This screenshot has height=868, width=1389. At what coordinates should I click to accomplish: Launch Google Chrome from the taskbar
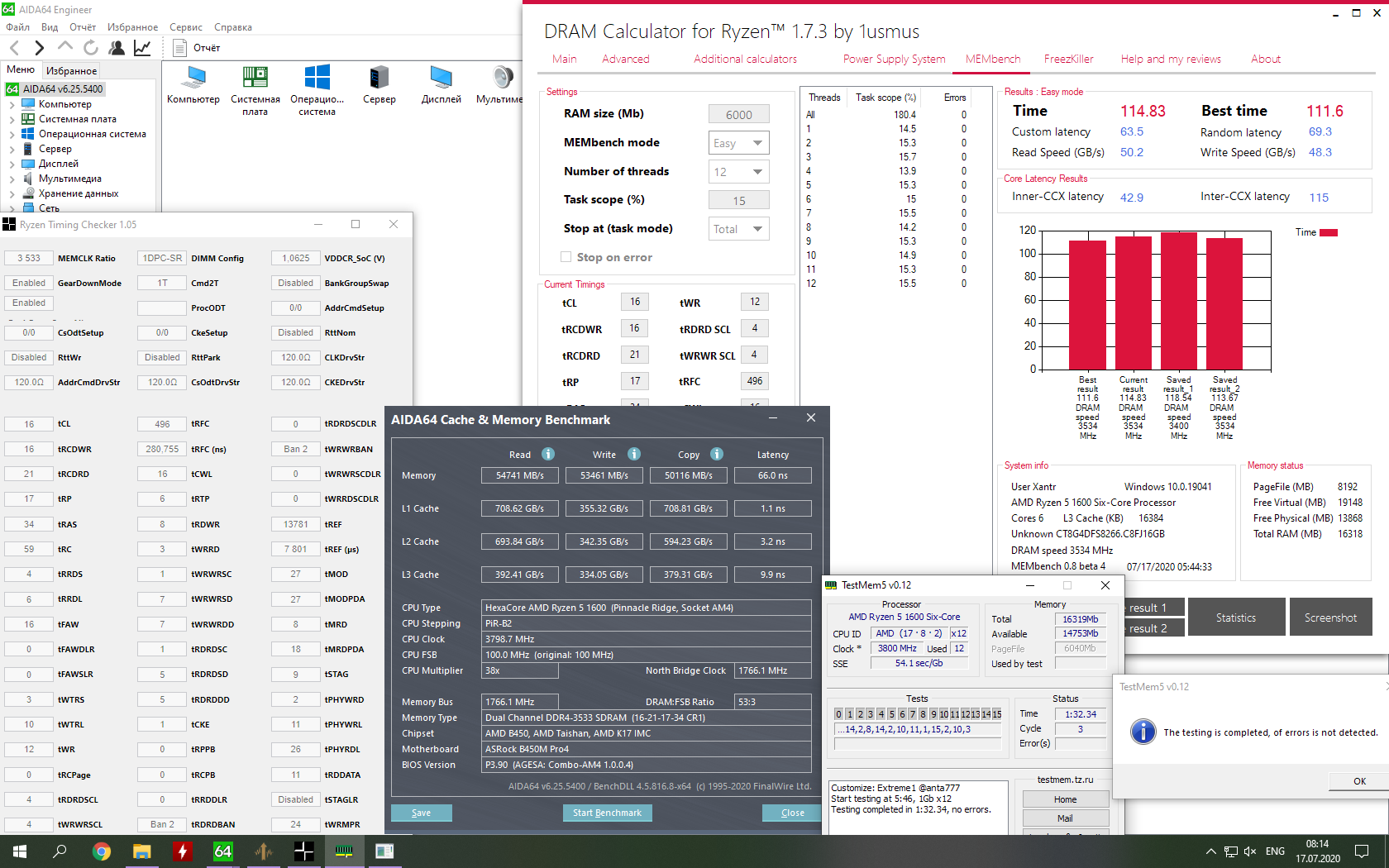point(101,851)
